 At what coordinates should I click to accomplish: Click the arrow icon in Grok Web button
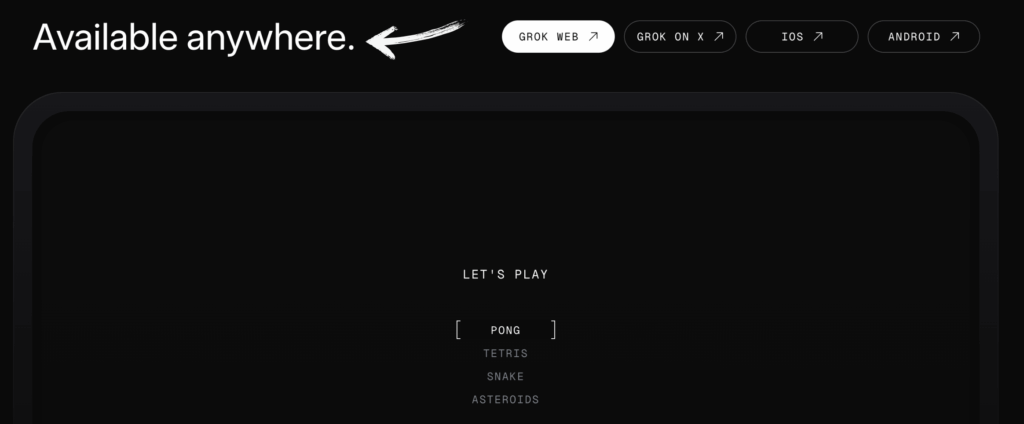[593, 37]
